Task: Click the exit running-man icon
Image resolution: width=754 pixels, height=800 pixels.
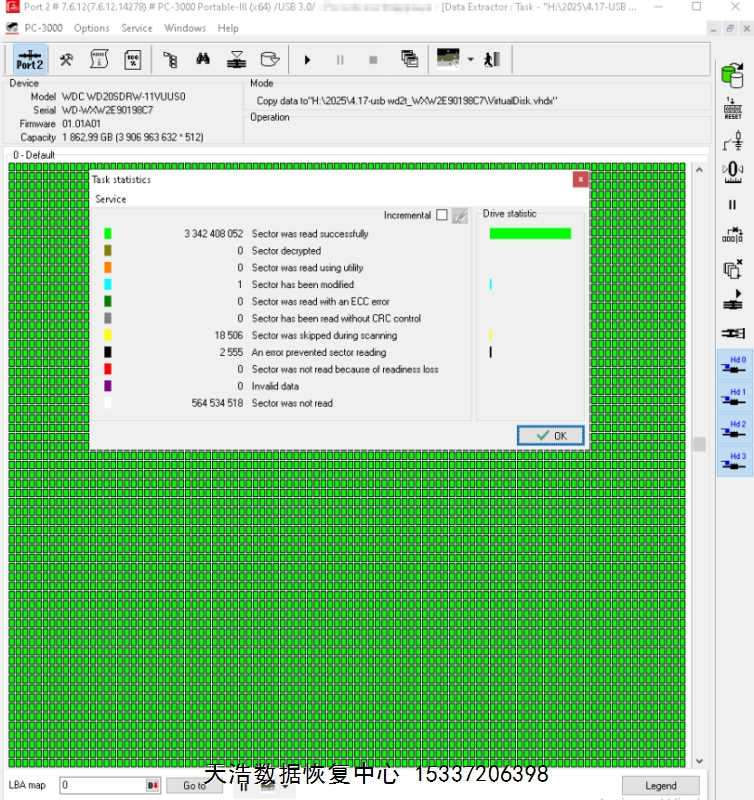Action: click(x=492, y=60)
